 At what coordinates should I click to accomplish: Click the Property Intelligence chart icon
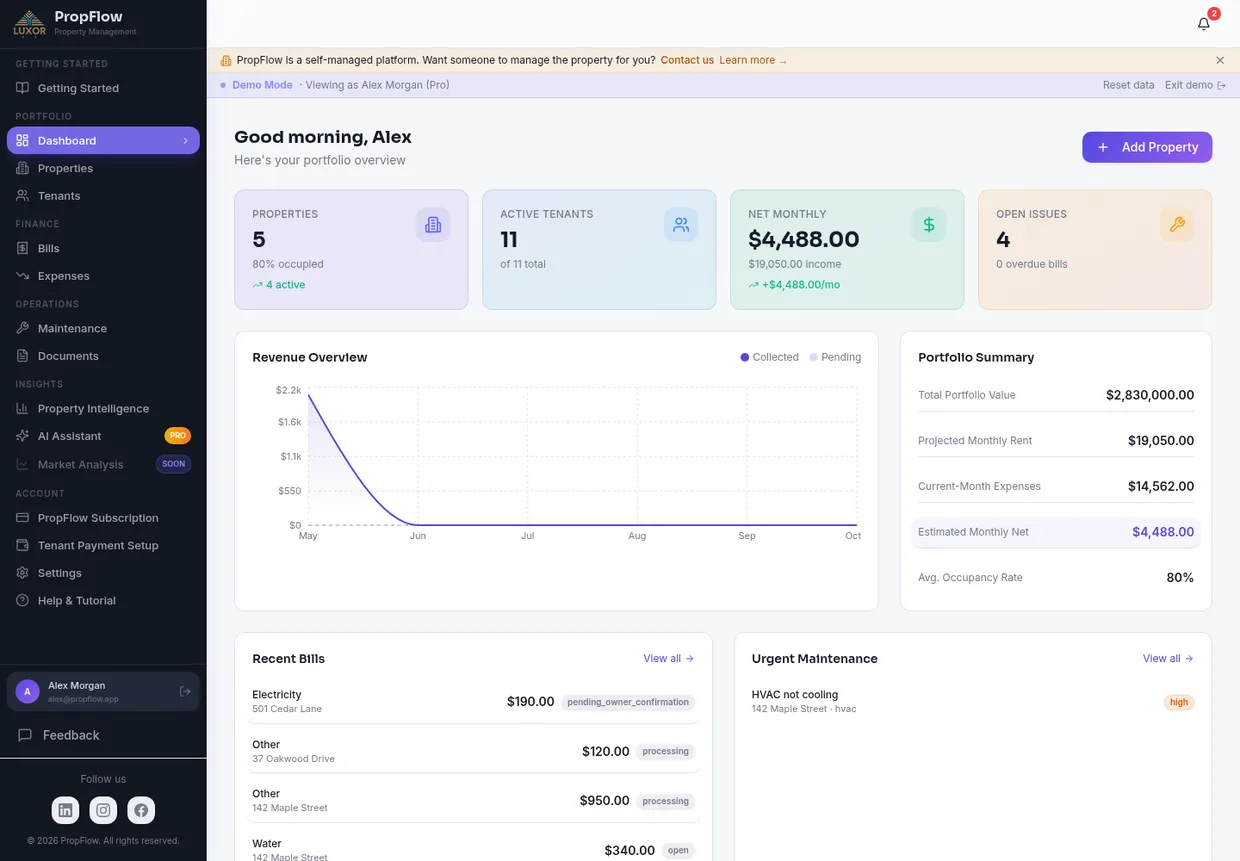coord(22,408)
